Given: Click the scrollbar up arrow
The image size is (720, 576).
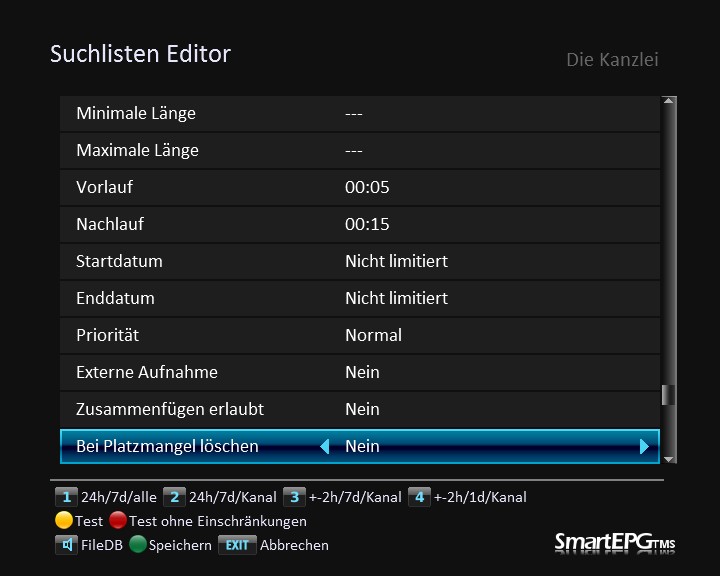Looking at the screenshot, I should [669, 102].
